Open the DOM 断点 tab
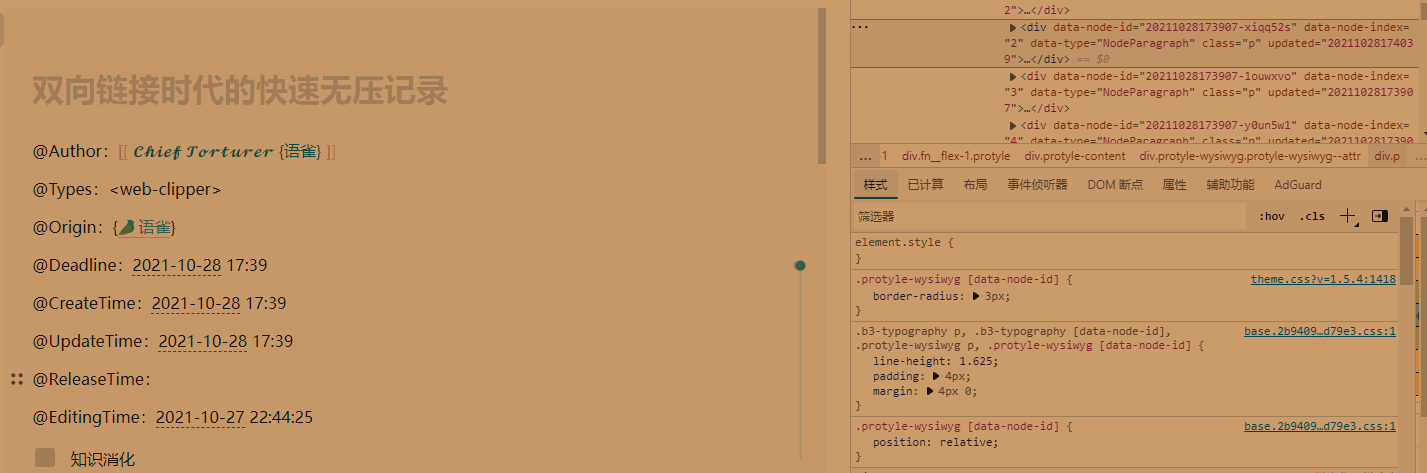Screen dimensions: 1427x473 (1115, 185)
